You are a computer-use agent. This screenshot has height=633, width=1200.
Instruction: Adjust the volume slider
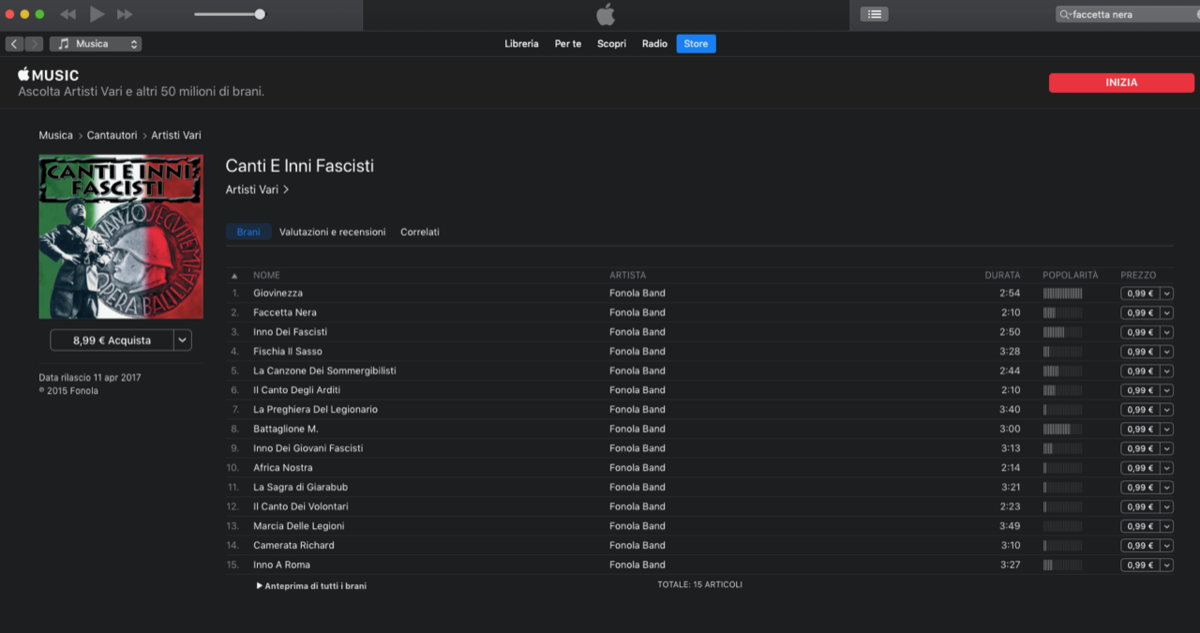coord(229,14)
